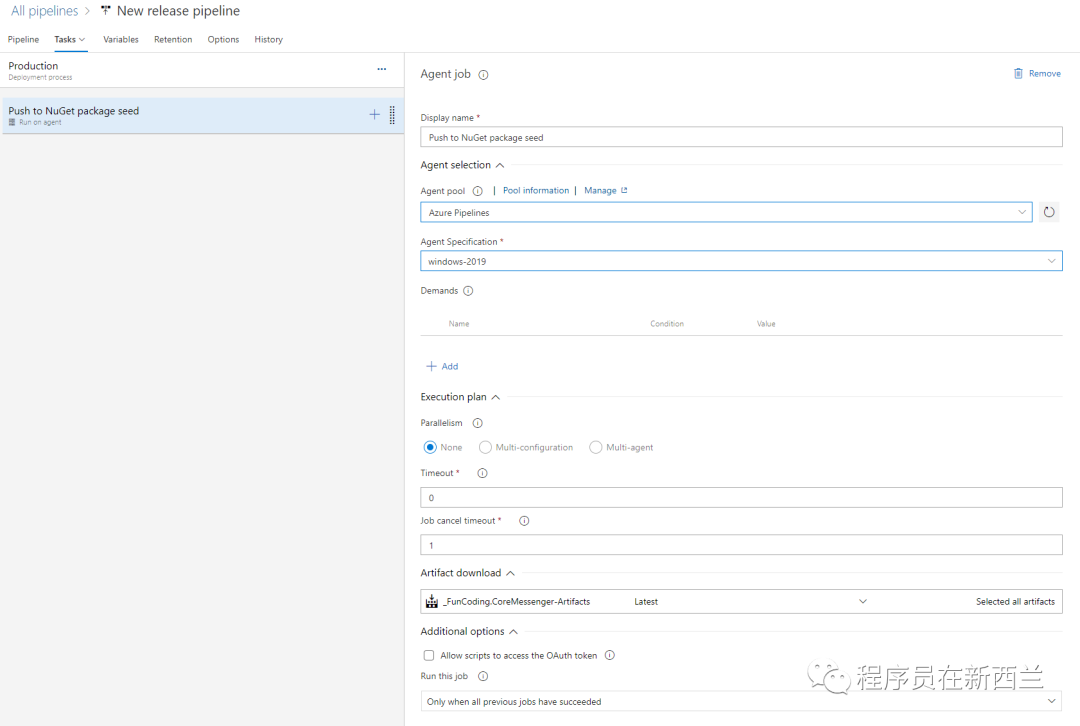The image size is (1080, 726).
Task: Select the None parallelism option
Action: 430,447
